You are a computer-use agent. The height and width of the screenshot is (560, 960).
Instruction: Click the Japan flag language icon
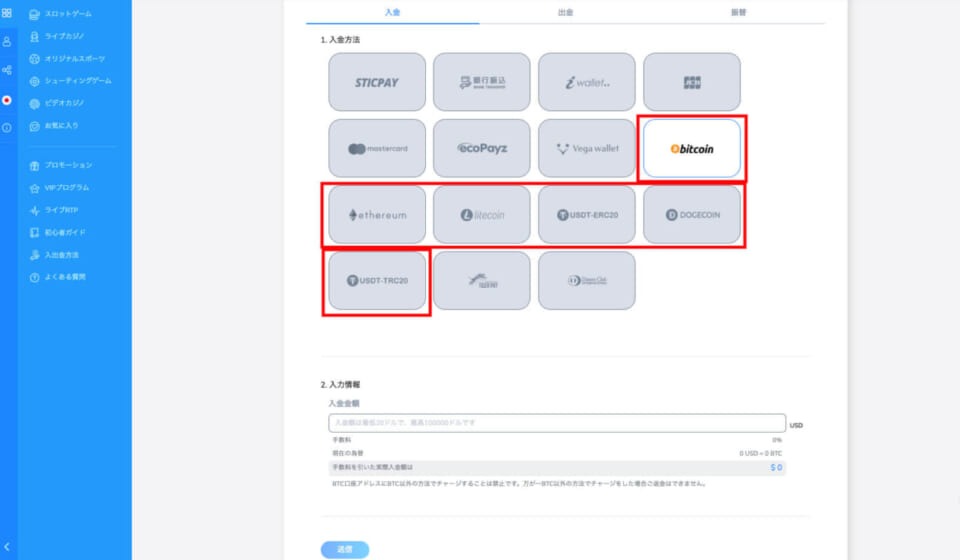point(7,100)
